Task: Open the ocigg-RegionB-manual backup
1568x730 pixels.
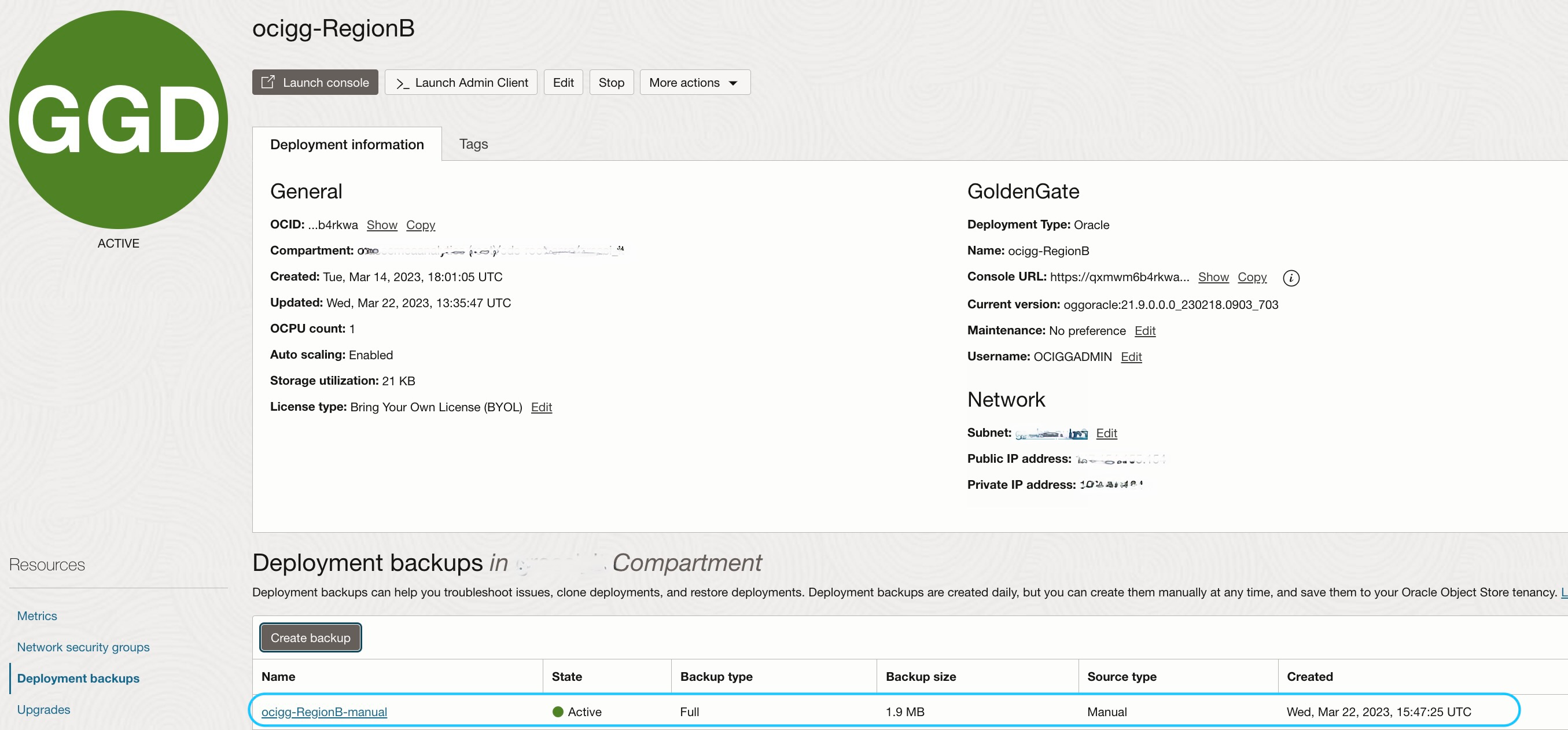Action: pyautogui.click(x=324, y=711)
